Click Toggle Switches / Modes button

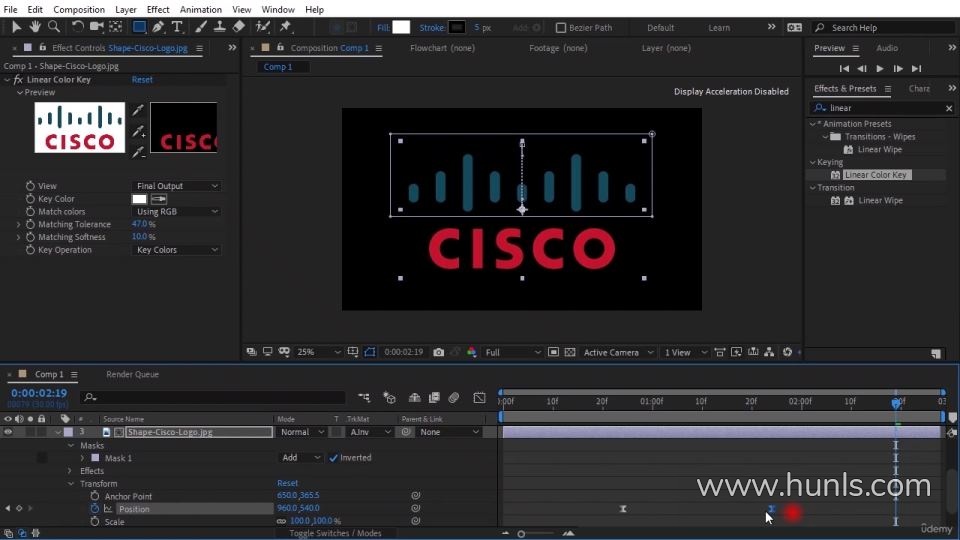click(x=335, y=533)
